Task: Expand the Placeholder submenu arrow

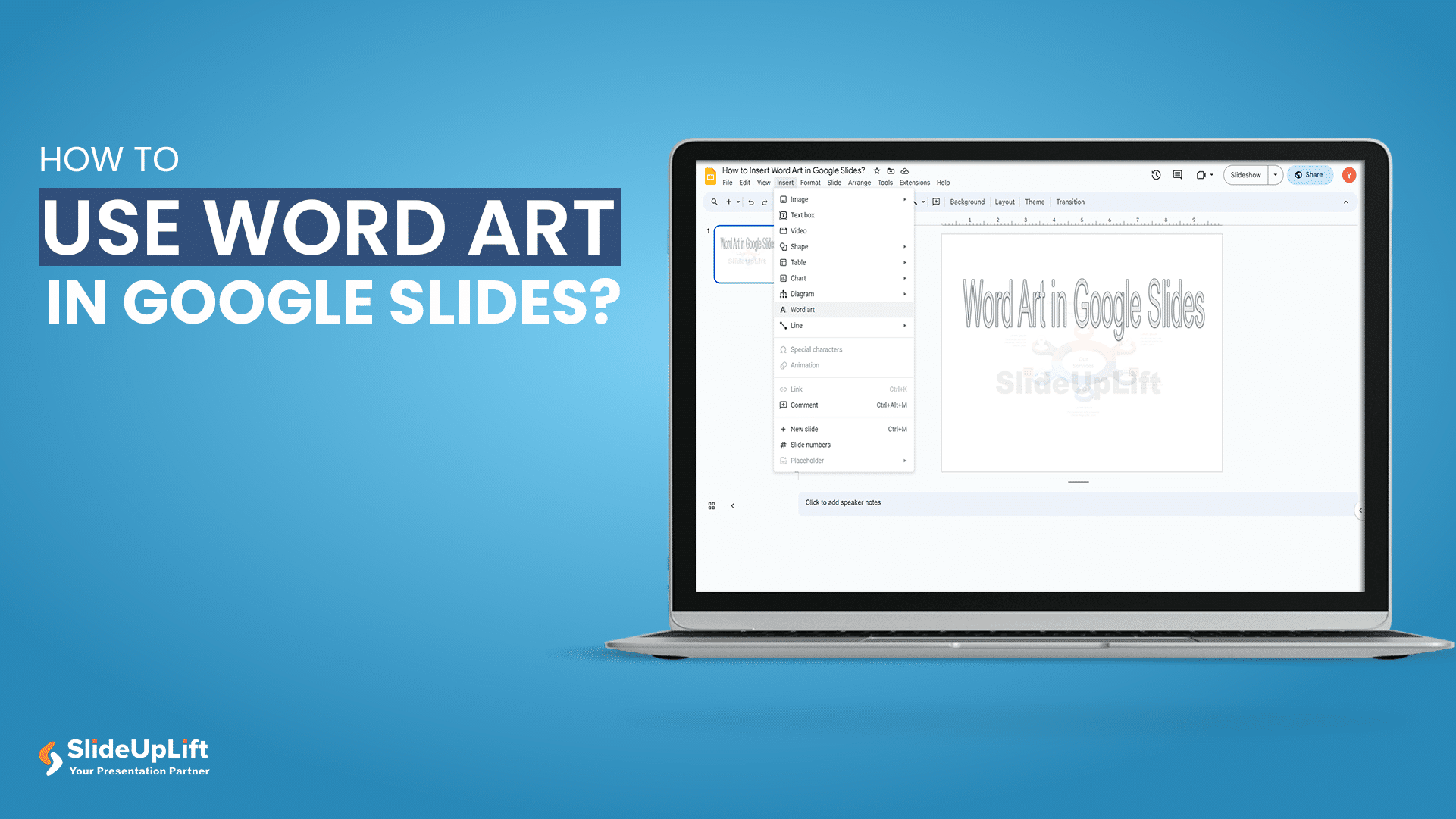Action: pyautogui.click(x=903, y=460)
